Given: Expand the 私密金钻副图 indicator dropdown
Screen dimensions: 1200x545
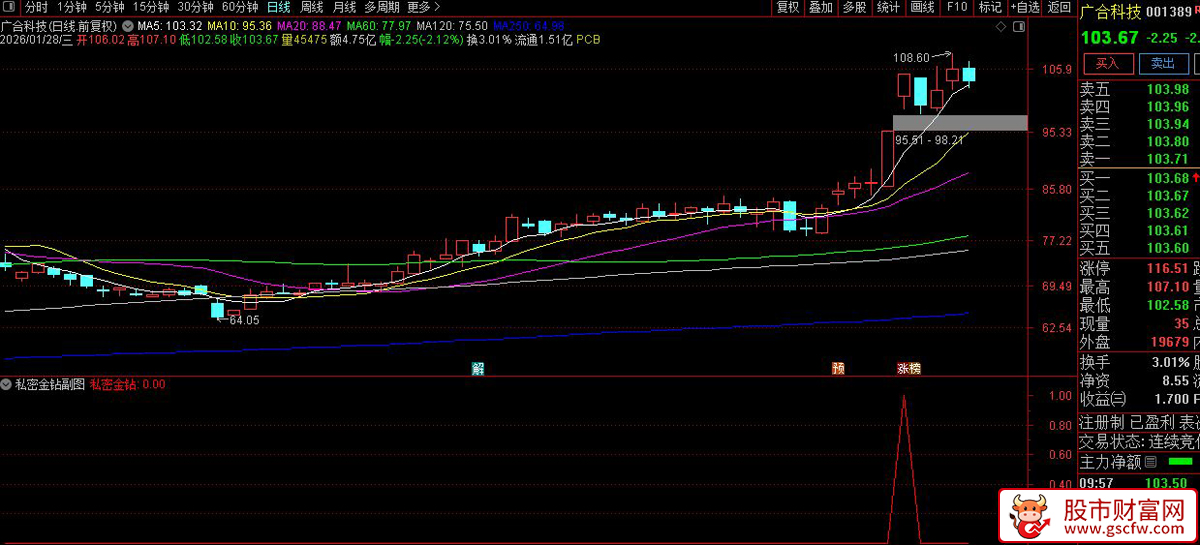Looking at the screenshot, I should (x=7, y=384).
